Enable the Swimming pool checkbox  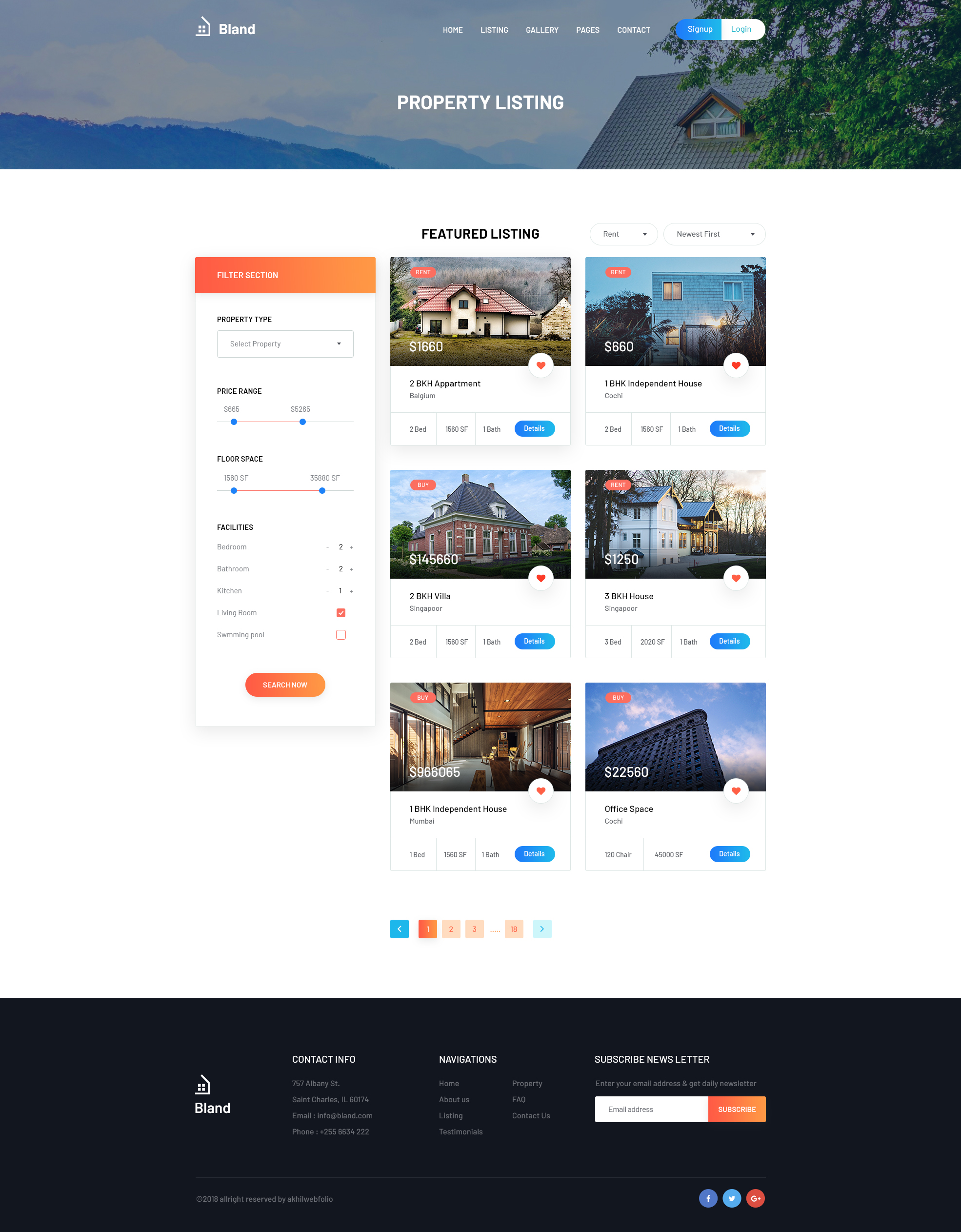coord(340,634)
